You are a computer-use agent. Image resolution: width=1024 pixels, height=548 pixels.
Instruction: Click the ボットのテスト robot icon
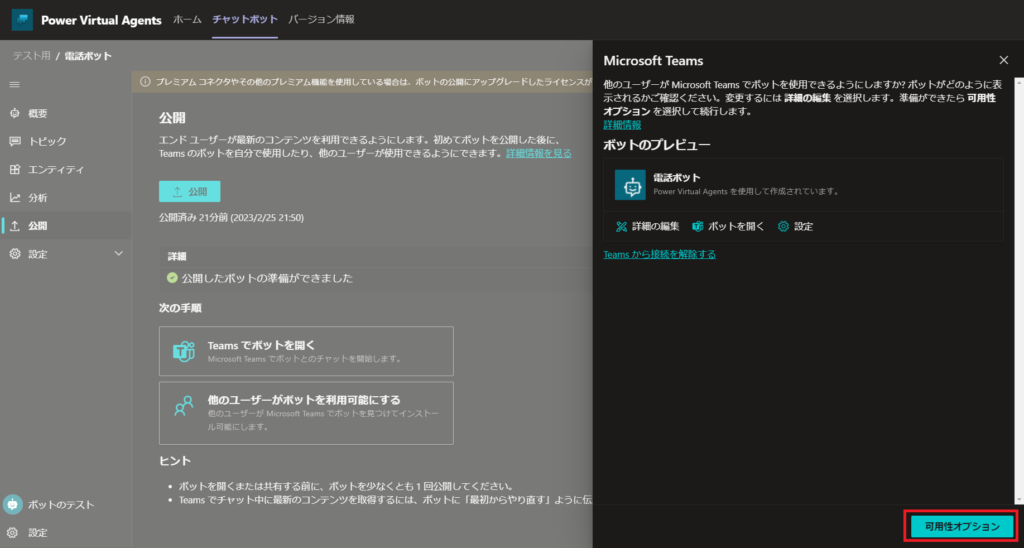click(x=12, y=504)
